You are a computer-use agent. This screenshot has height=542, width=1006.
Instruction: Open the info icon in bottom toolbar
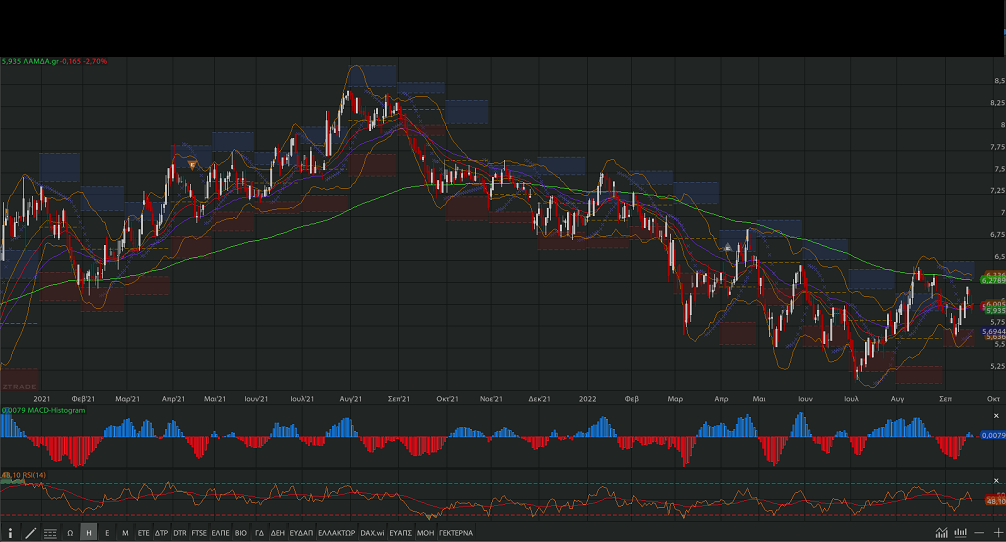pos(10,532)
